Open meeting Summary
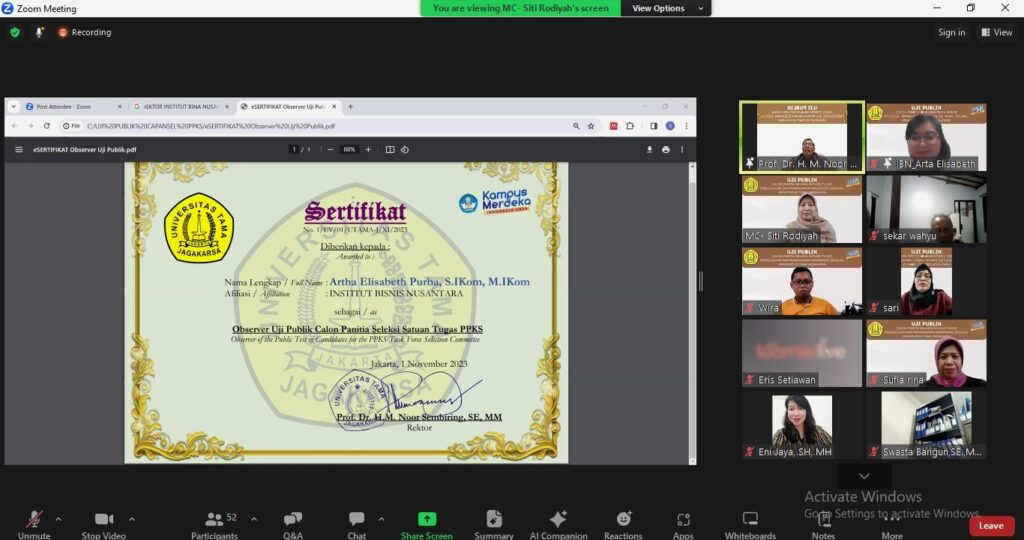Screen dimensions: 1024x540 [494, 524]
